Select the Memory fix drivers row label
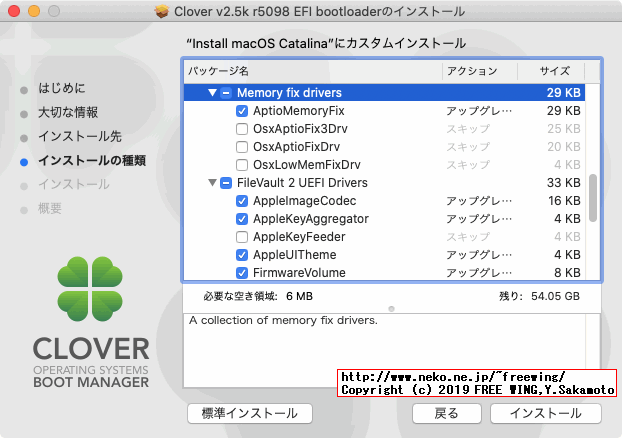Screen dimensions: 622x438 [289, 93]
